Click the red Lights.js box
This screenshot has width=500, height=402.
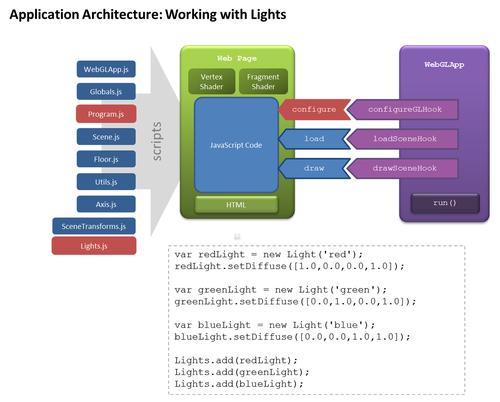point(94,246)
